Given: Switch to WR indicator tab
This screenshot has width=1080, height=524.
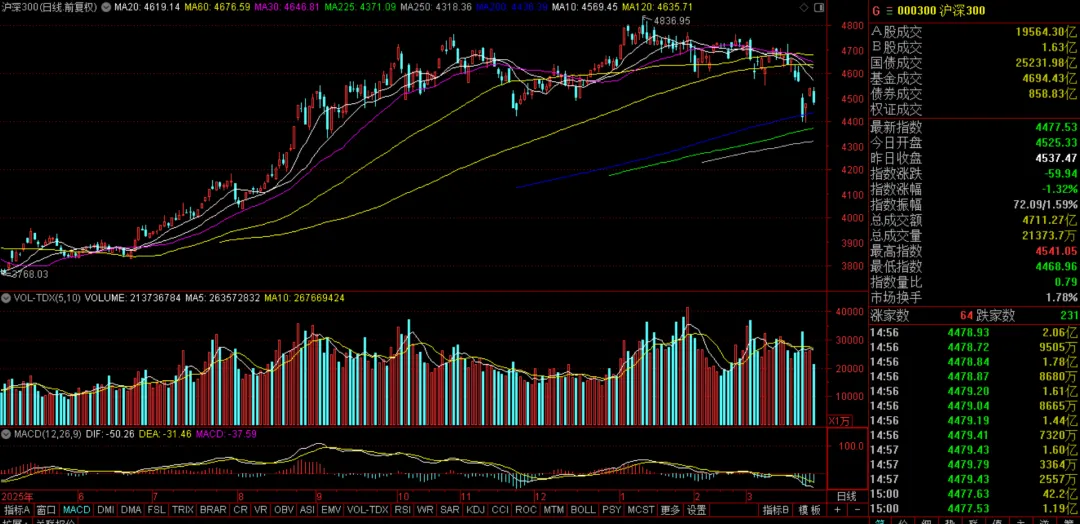Looking at the screenshot, I should pyautogui.click(x=426, y=510).
